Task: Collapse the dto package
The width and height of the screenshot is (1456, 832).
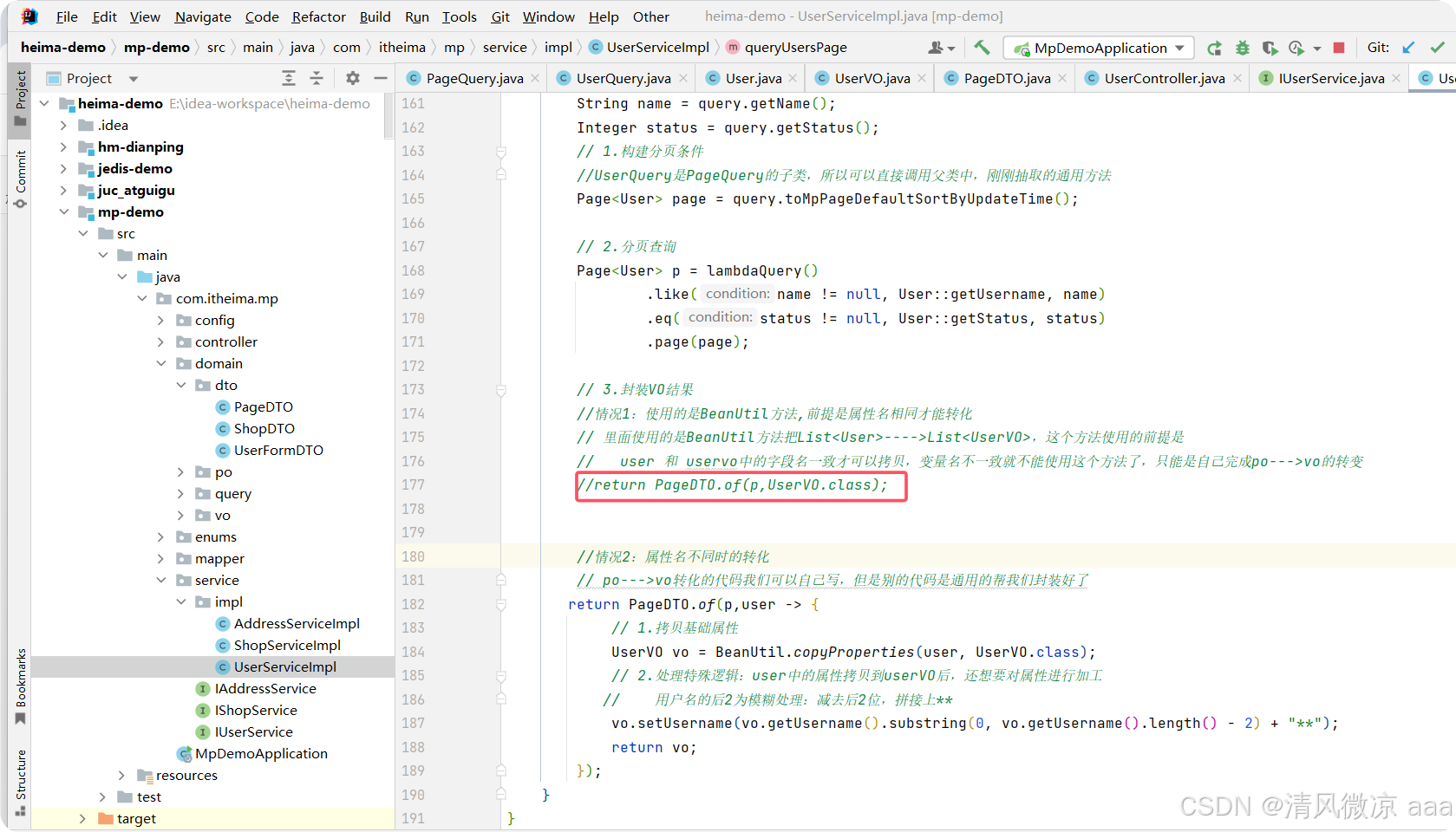Action: [x=180, y=385]
